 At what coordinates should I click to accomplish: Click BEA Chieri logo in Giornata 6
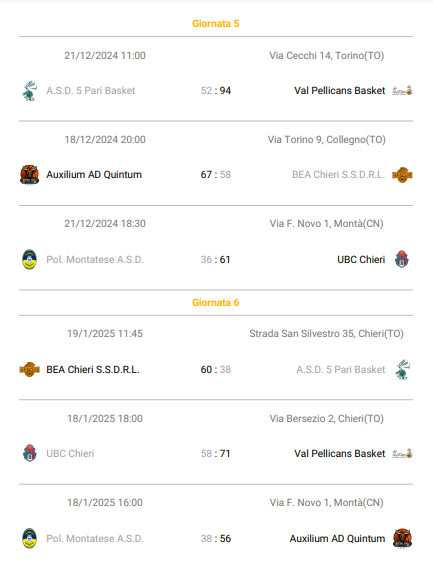pos(30,369)
